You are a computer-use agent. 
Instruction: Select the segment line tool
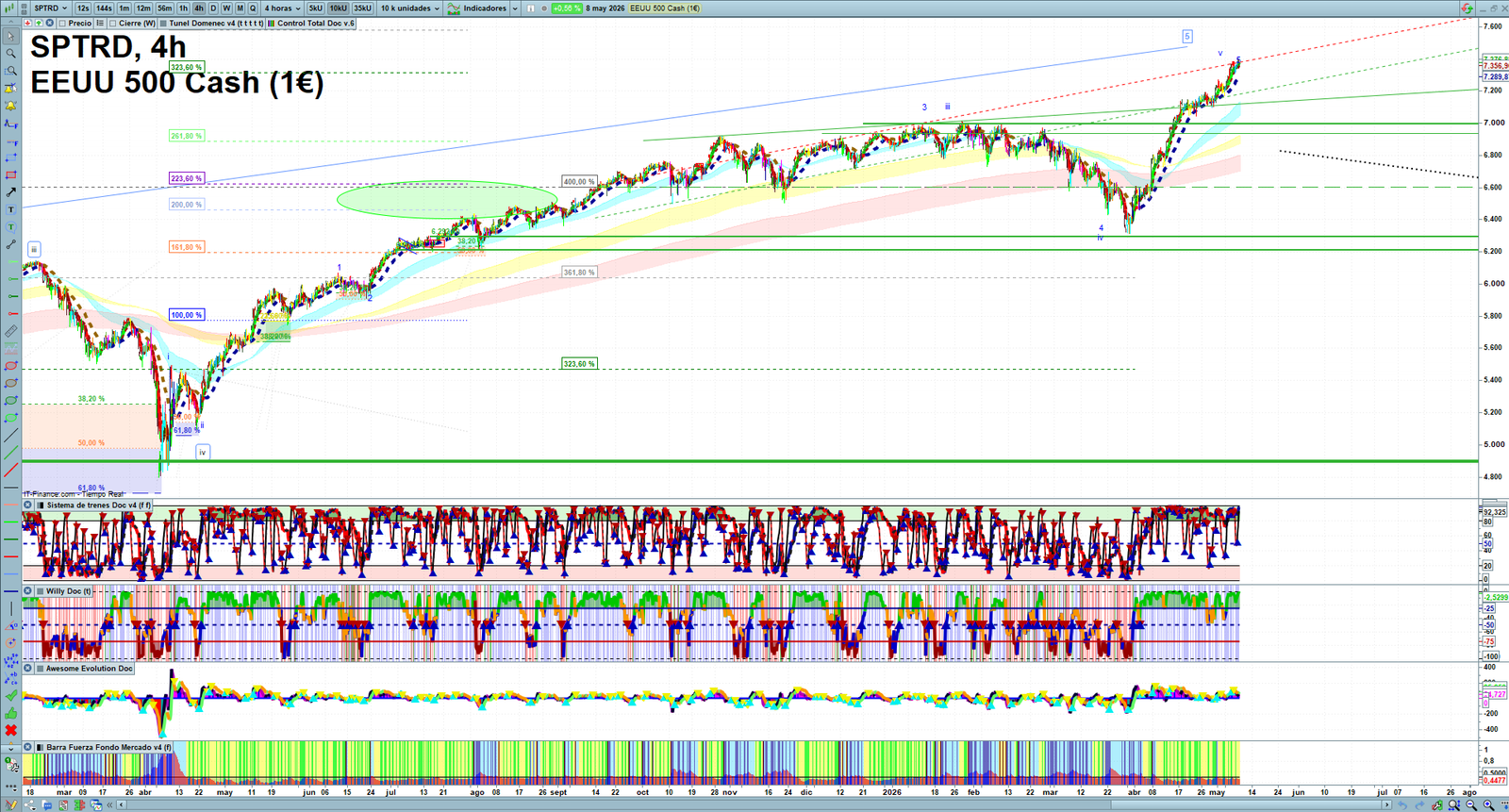(11, 244)
